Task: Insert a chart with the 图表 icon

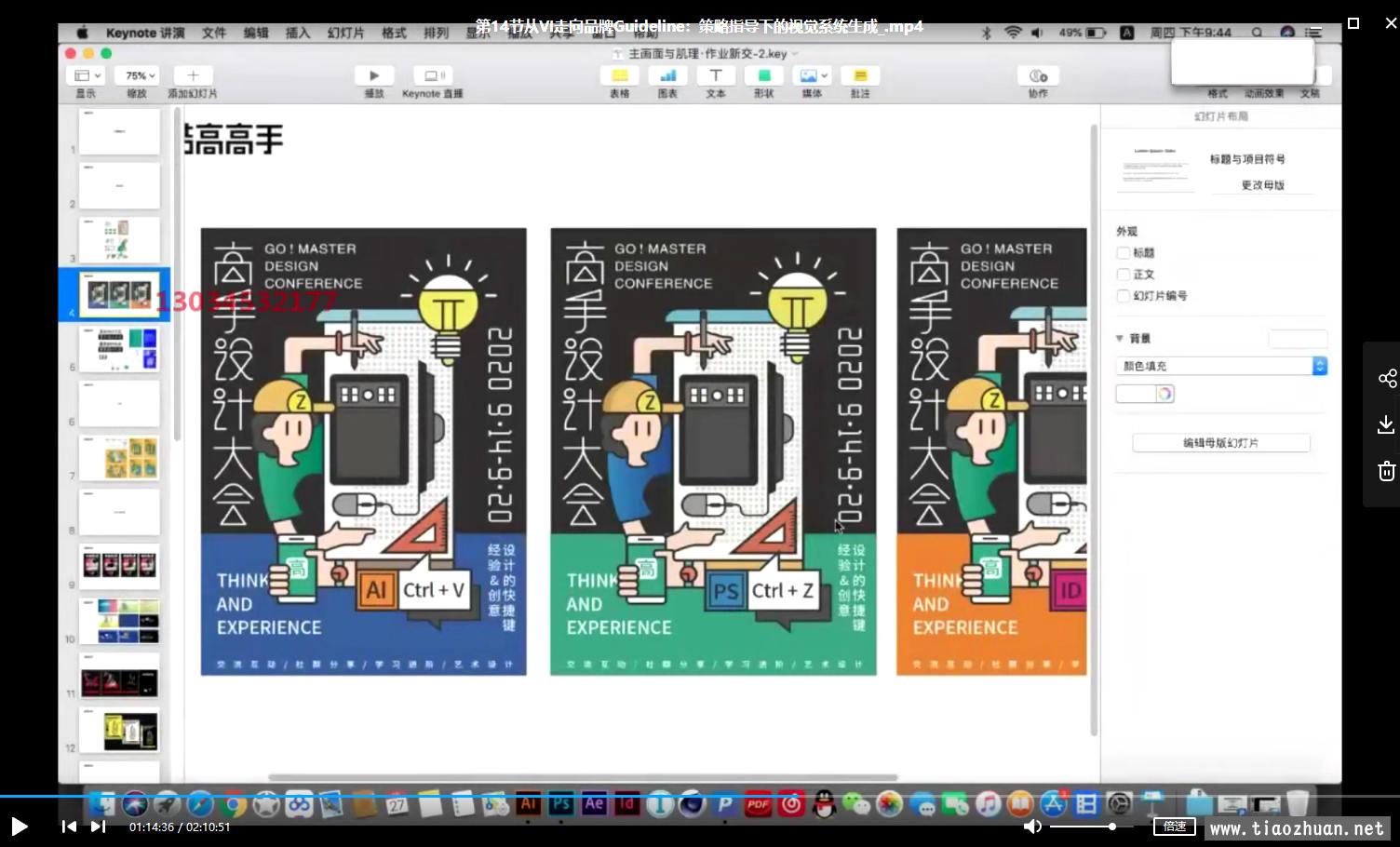Action: pos(667,75)
